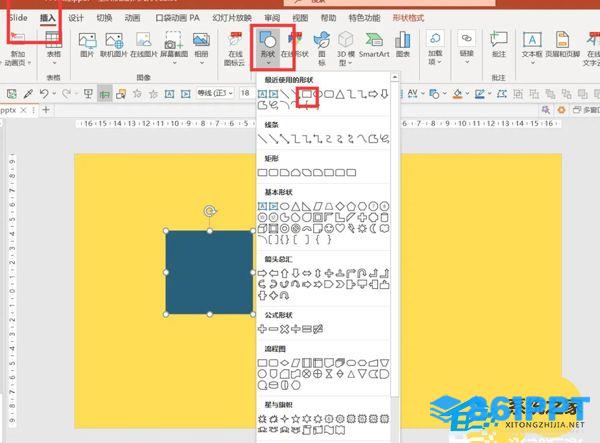
Task: Open the 形状 shapes gallery button
Action: point(268,47)
